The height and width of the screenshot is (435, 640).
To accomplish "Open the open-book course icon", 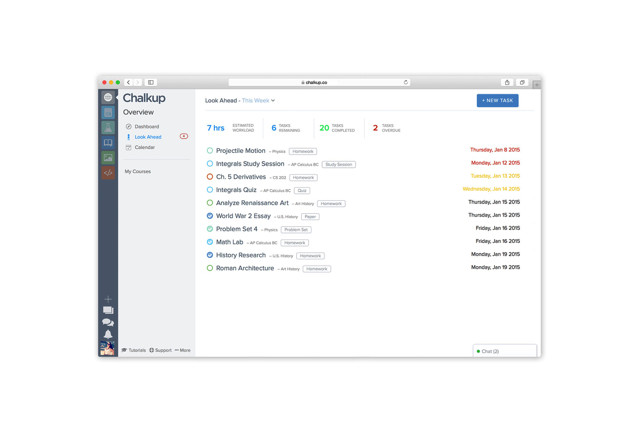I will point(108,142).
